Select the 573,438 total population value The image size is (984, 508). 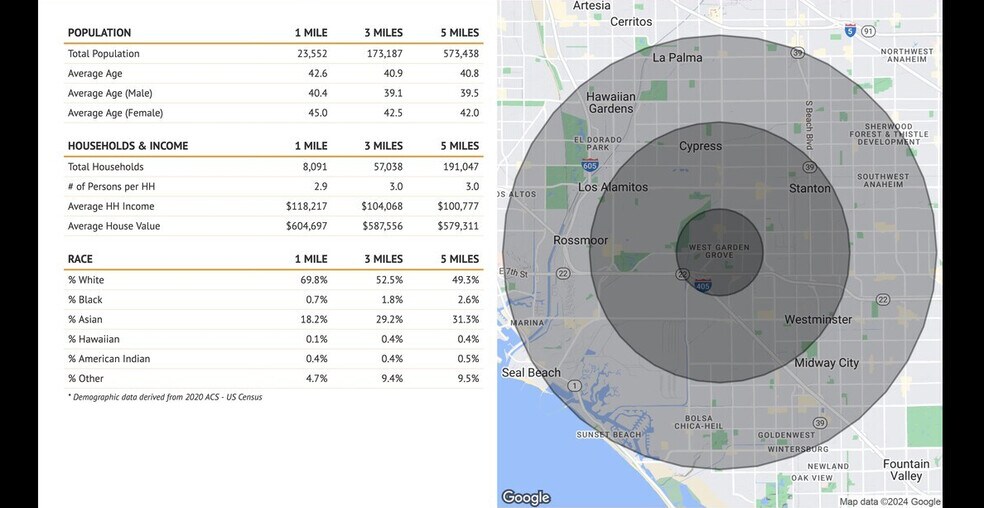pos(460,54)
